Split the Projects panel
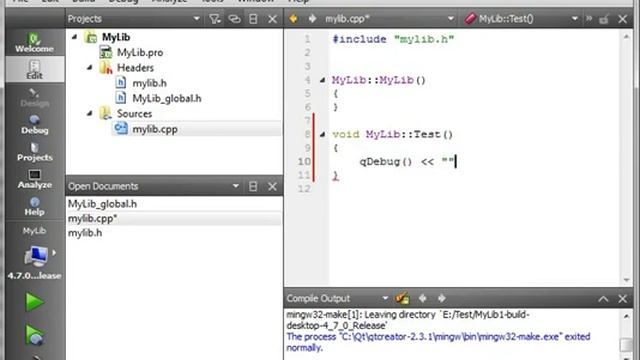The height and width of the screenshot is (360, 640). click(253, 19)
